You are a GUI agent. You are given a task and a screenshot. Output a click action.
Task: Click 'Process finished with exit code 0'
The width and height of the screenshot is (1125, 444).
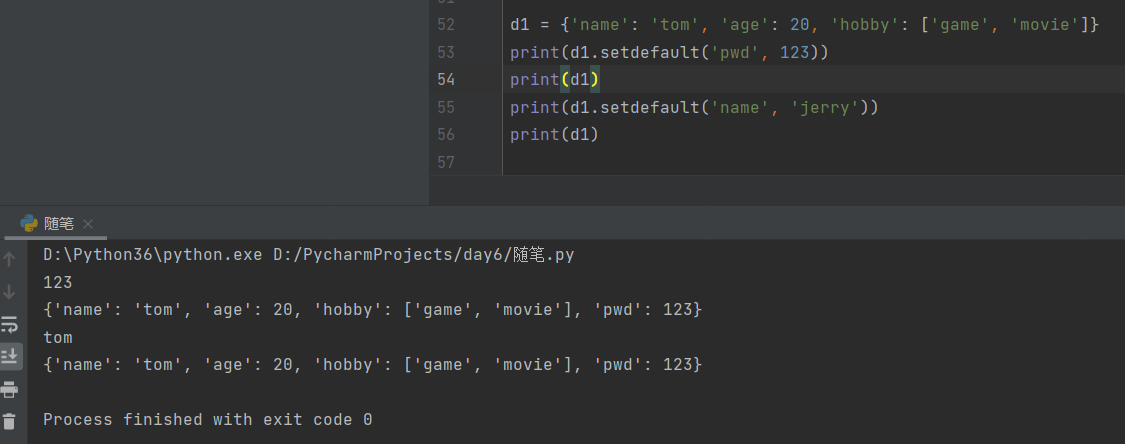click(207, 420)
